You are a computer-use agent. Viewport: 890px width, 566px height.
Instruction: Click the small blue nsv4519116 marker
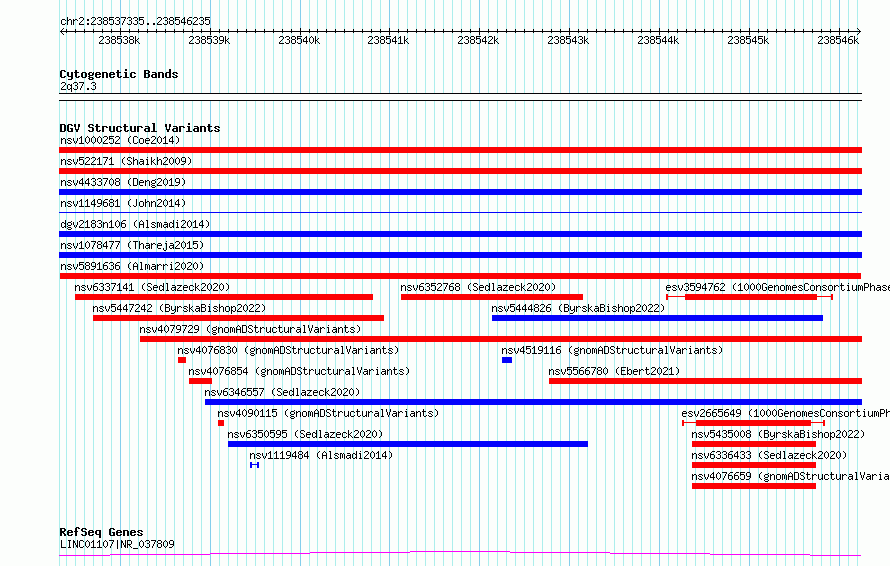(x=507, y=360)
